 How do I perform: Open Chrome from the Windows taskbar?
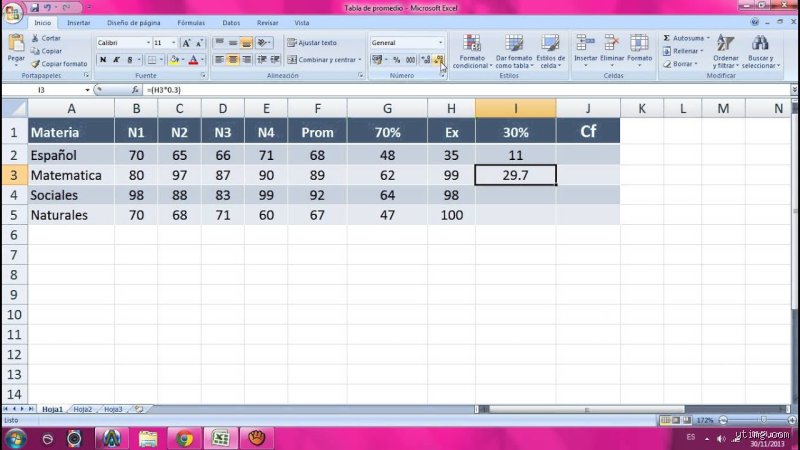tap(184, 438)
